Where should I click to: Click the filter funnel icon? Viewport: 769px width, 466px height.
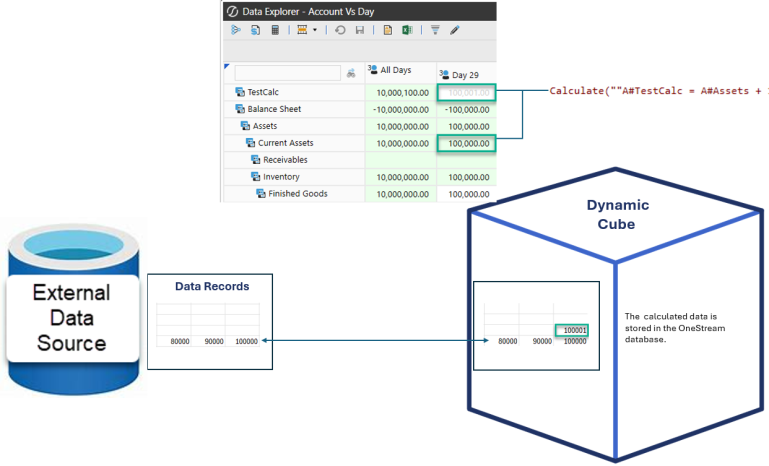pyautogui.click(x=435, y=31)
